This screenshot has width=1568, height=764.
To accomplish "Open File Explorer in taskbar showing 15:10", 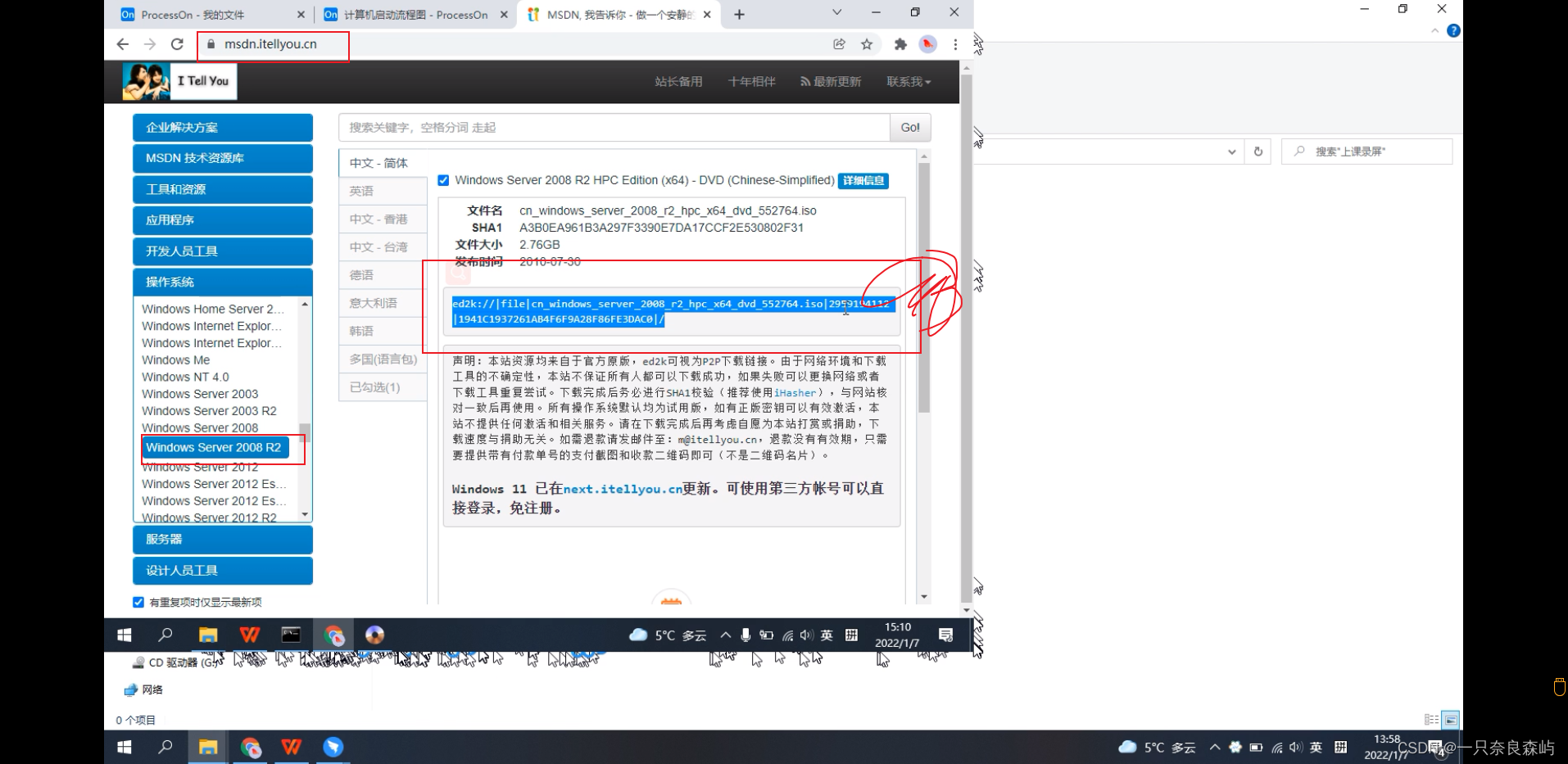I will pyautogui.click(x=208, y=635).
